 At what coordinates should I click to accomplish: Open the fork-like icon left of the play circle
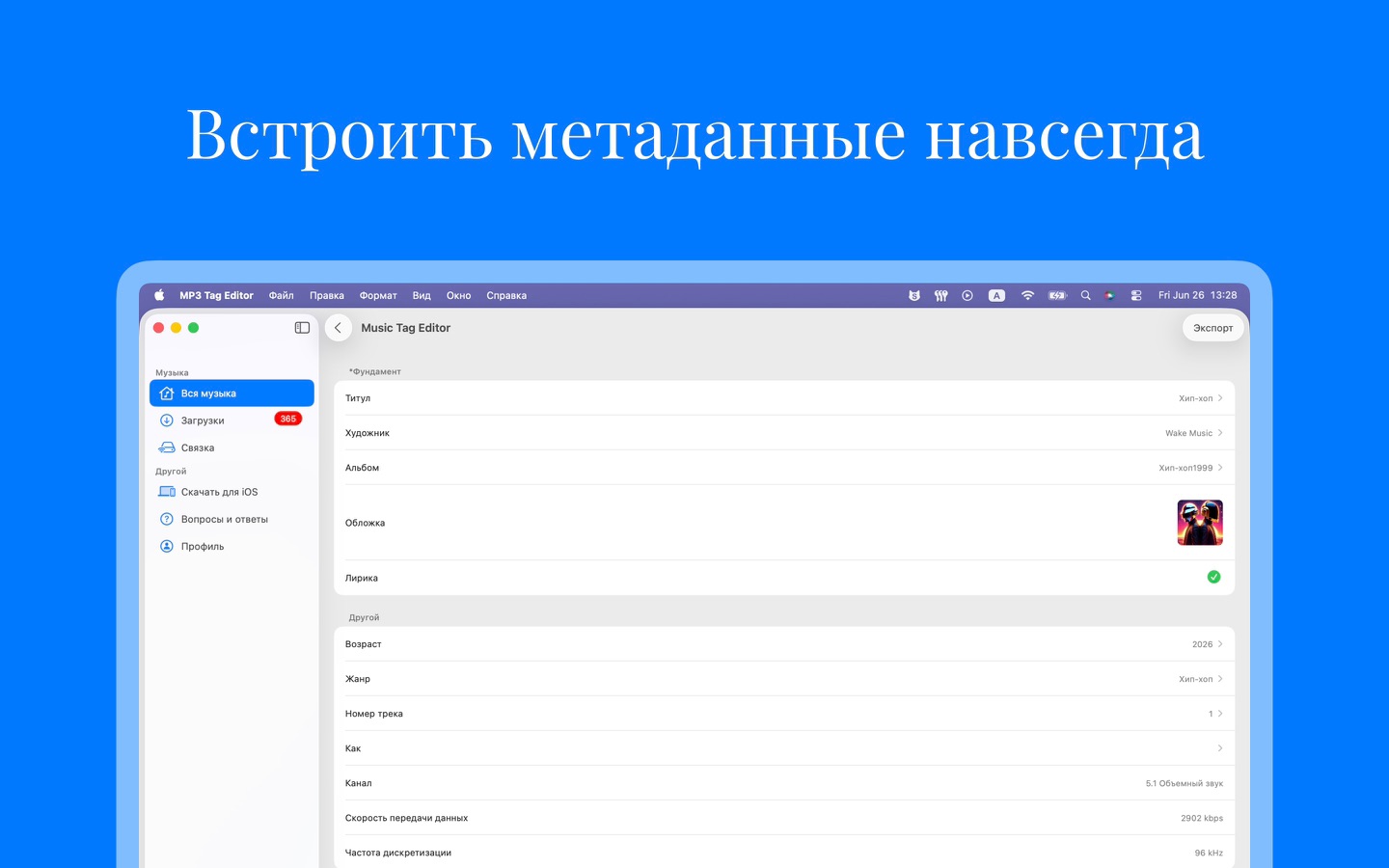(941, 295)
